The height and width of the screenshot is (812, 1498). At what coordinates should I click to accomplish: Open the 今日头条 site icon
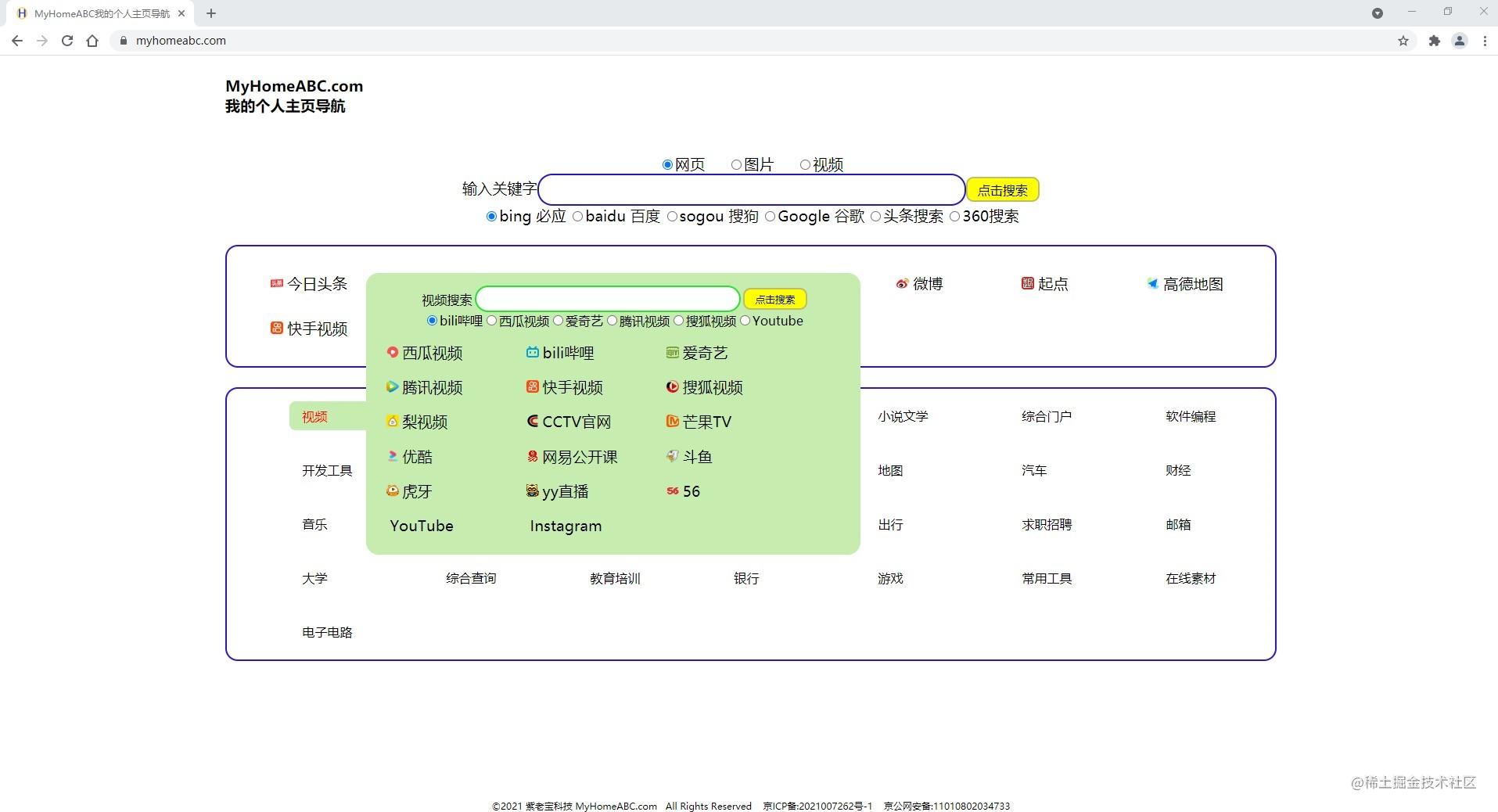(276, 283)
